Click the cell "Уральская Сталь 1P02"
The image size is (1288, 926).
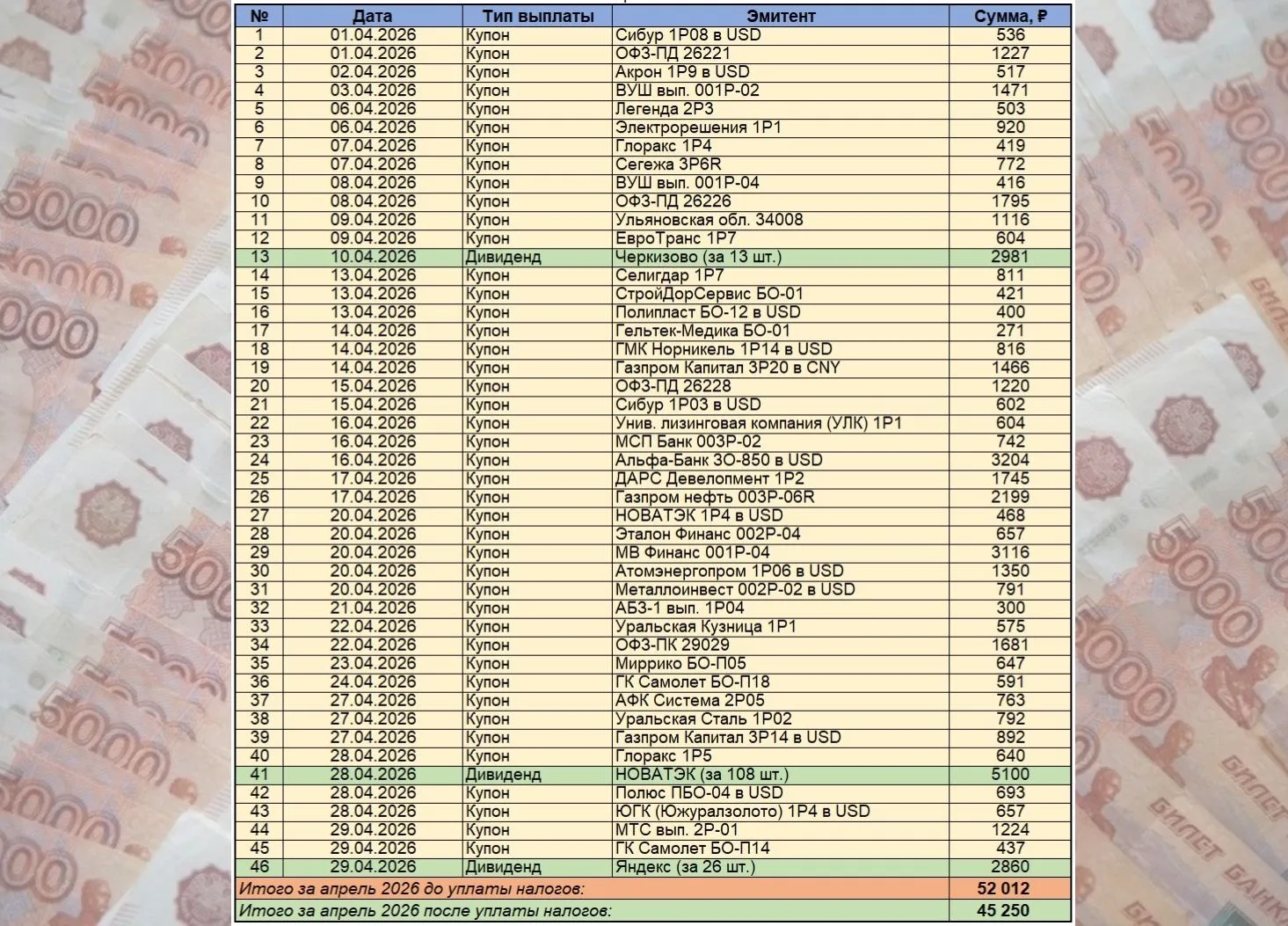point(781,718)
